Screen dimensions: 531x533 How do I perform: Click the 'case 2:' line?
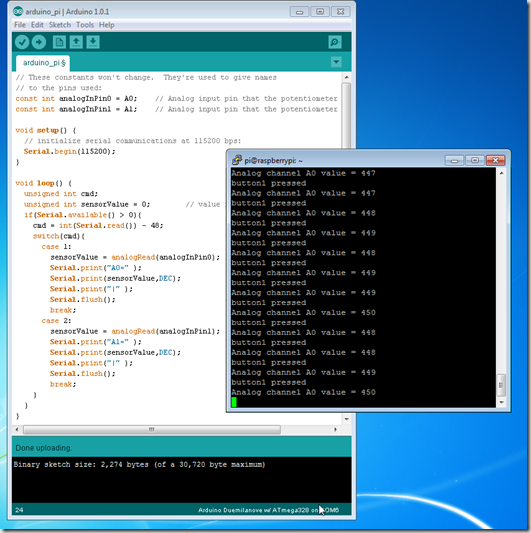coord(56,321)
